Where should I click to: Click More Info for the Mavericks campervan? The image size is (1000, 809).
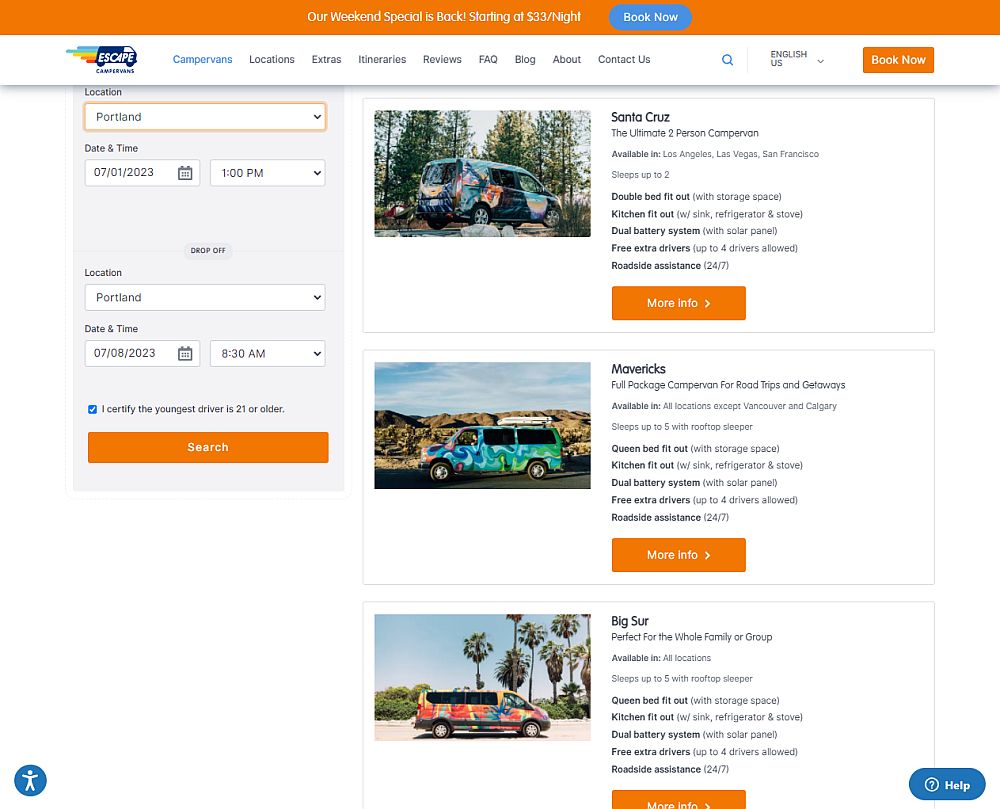point(678,555)
